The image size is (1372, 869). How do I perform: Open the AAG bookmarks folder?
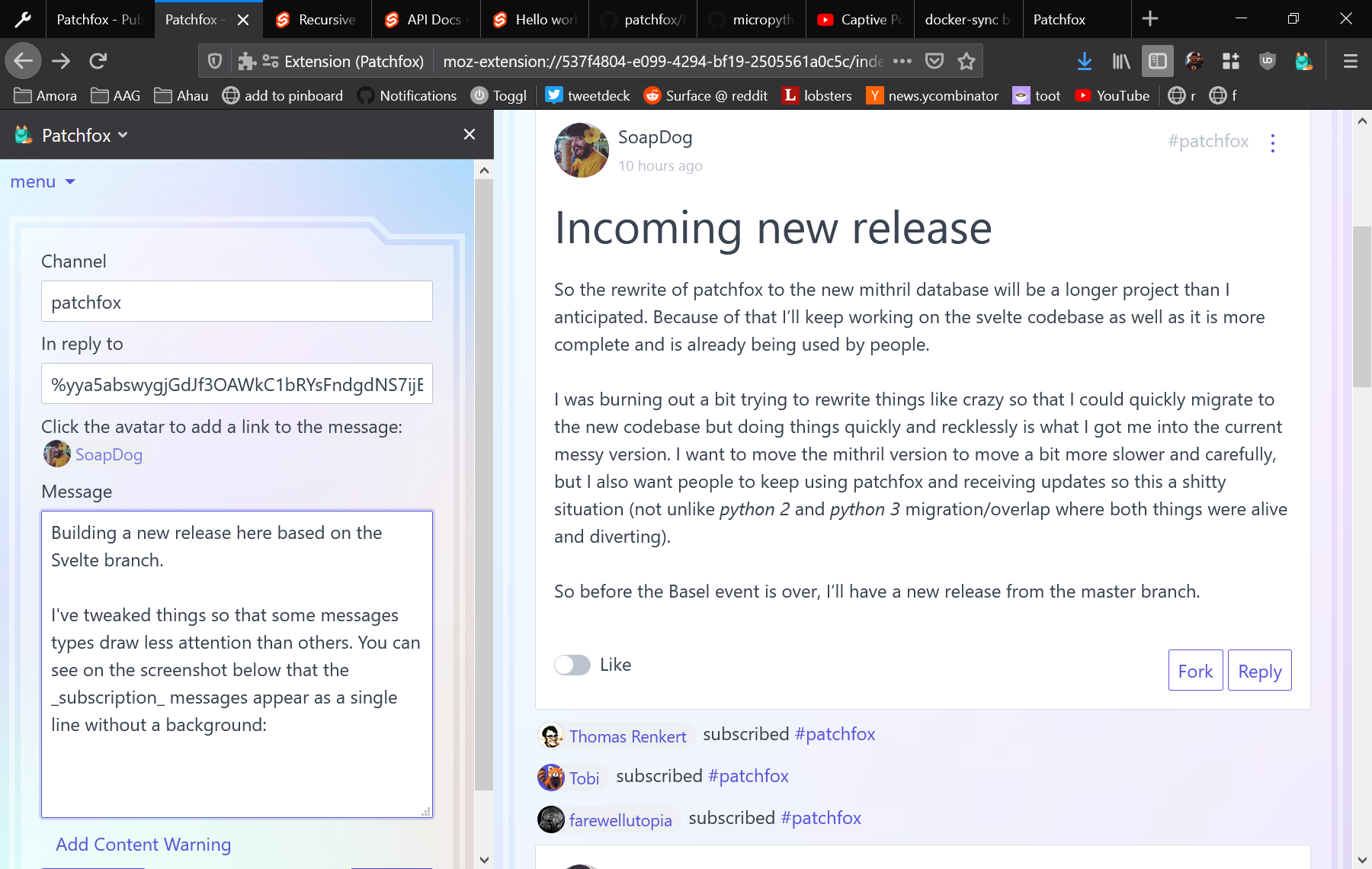(x=116, y=95)
